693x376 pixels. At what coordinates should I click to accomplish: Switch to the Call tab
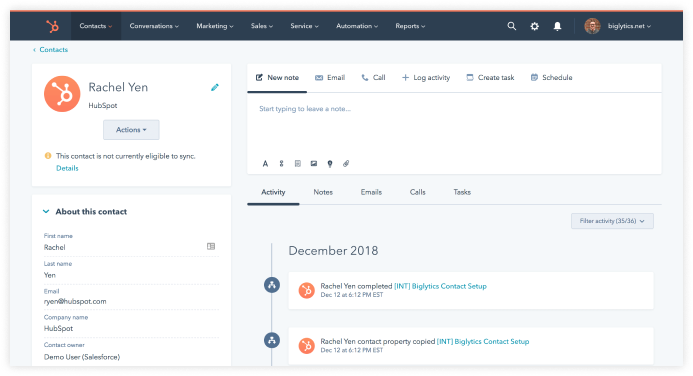coord(373,78)
